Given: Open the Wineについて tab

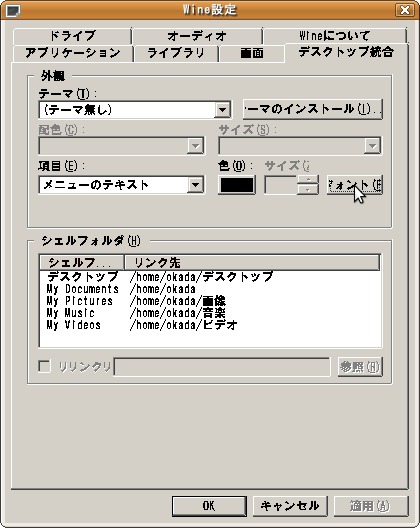Looking at the screenshot, I should 335,36.
